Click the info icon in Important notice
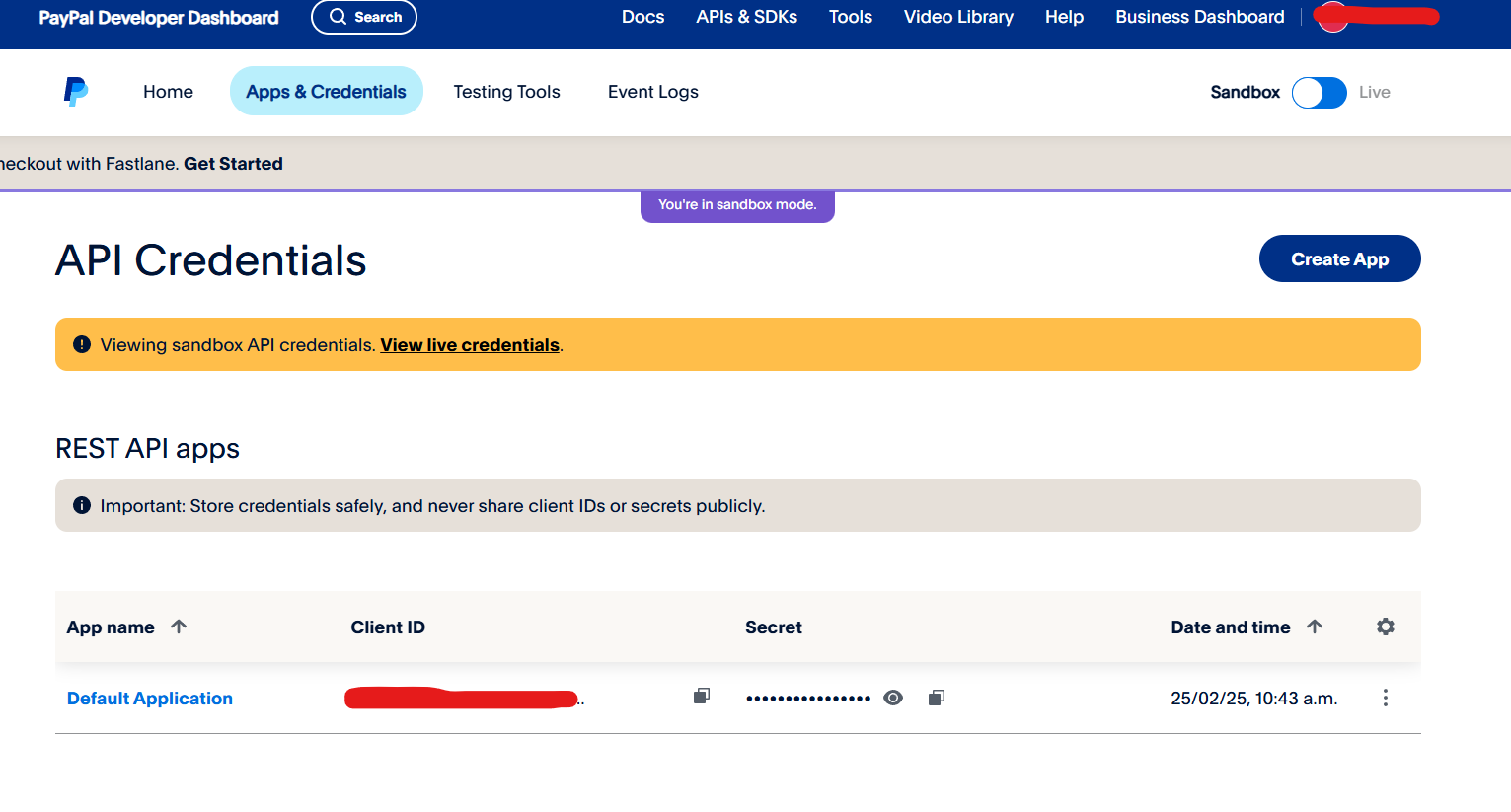 click(x=82, y=505)
